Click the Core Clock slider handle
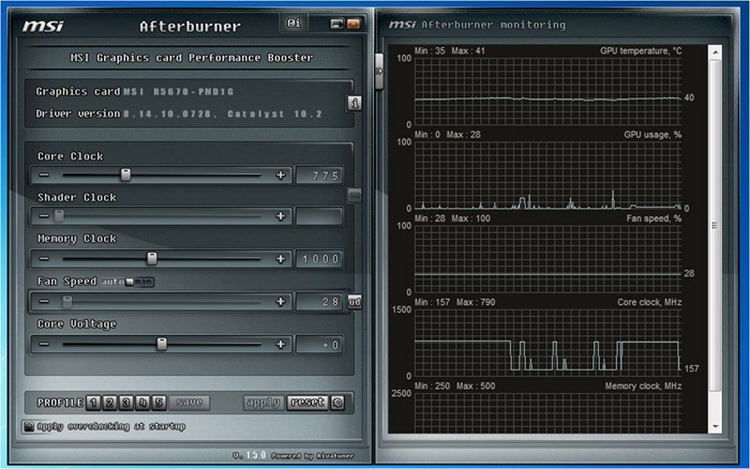Image resolution: width=750 pixels, height=469 pixels. [125, 175]
